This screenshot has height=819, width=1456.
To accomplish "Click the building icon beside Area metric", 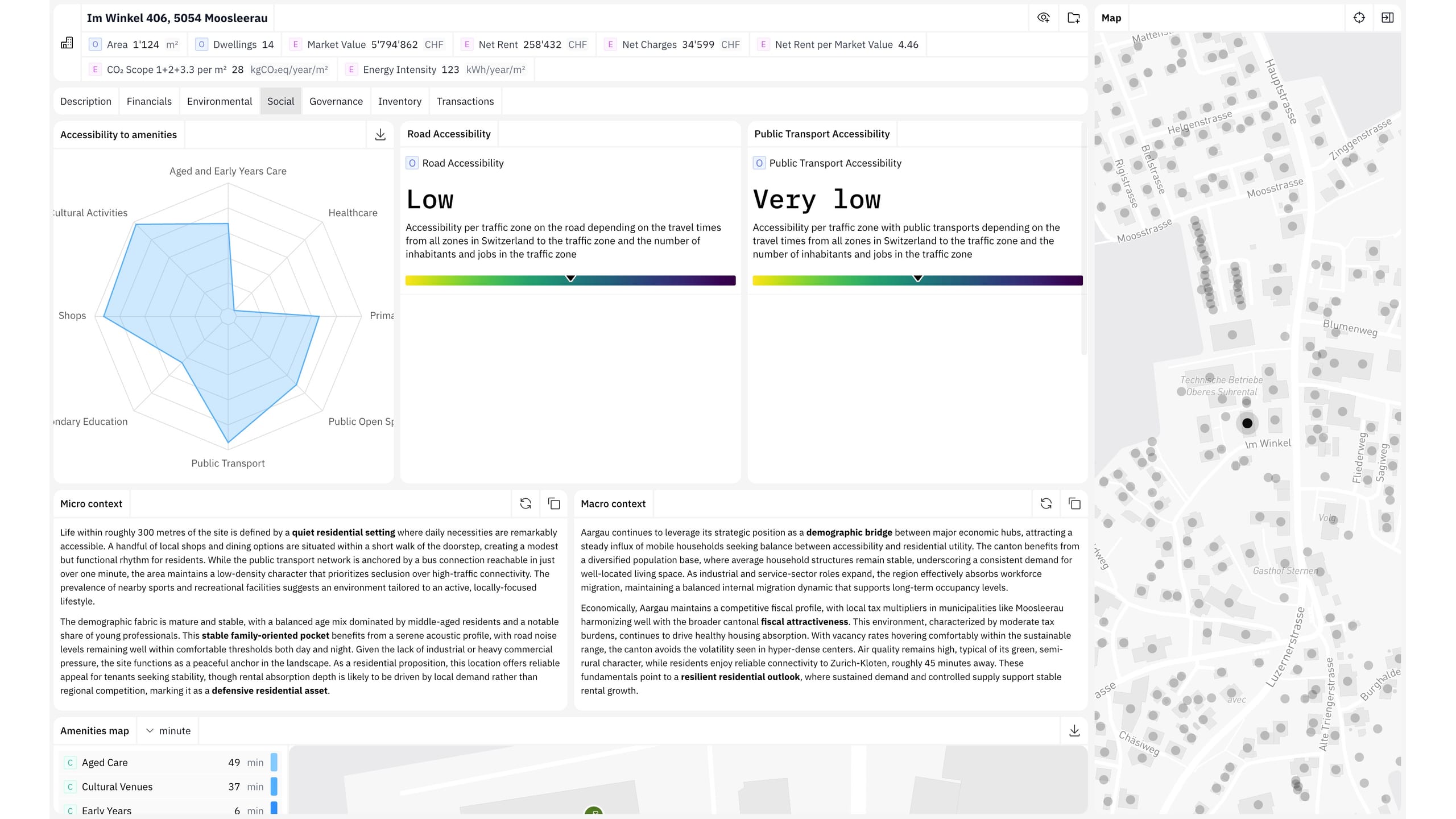I will pos(67,44).
